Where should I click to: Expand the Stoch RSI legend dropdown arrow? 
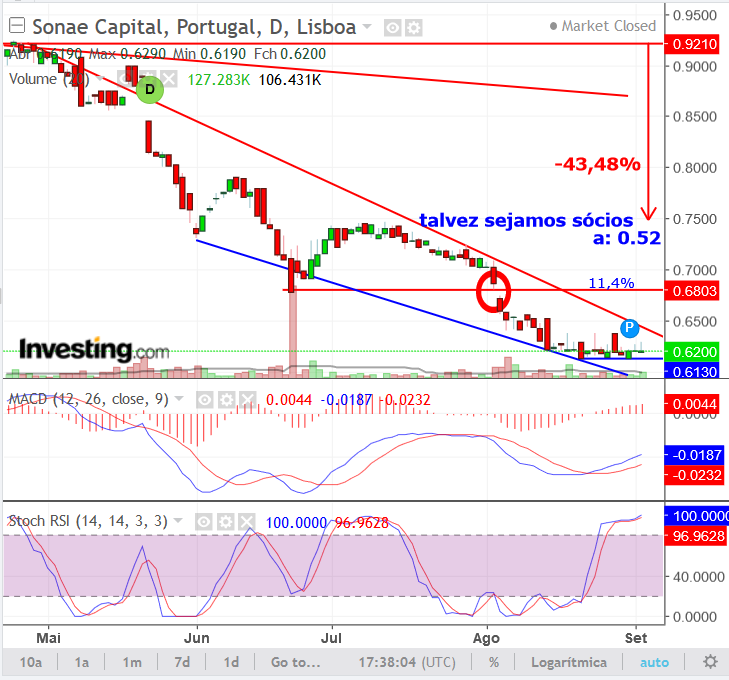tap(178, 521)
